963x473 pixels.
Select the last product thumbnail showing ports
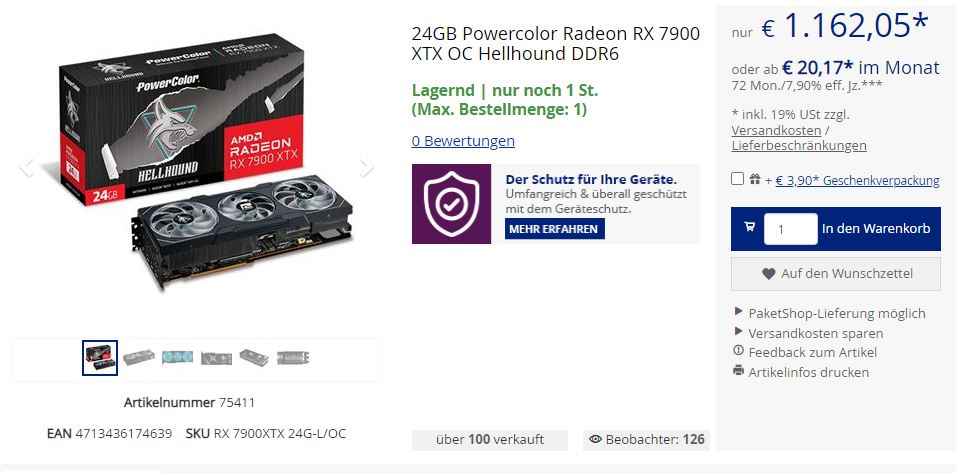(x=293, y=358)
